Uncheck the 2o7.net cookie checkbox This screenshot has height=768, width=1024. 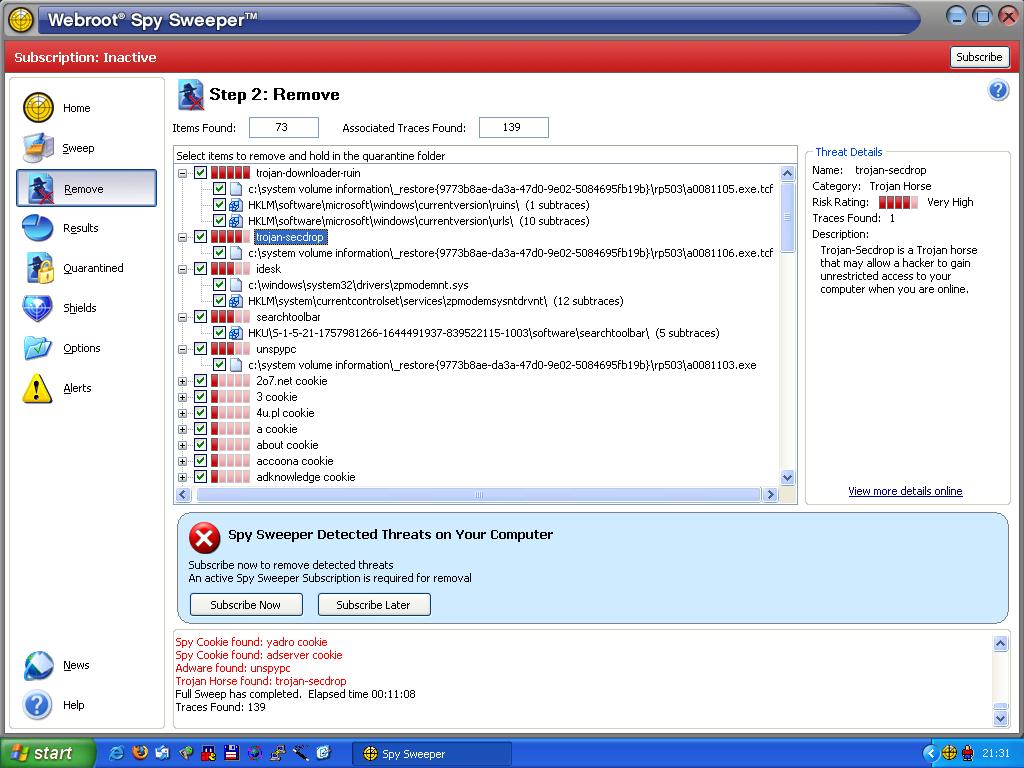[x=200, y=381]
